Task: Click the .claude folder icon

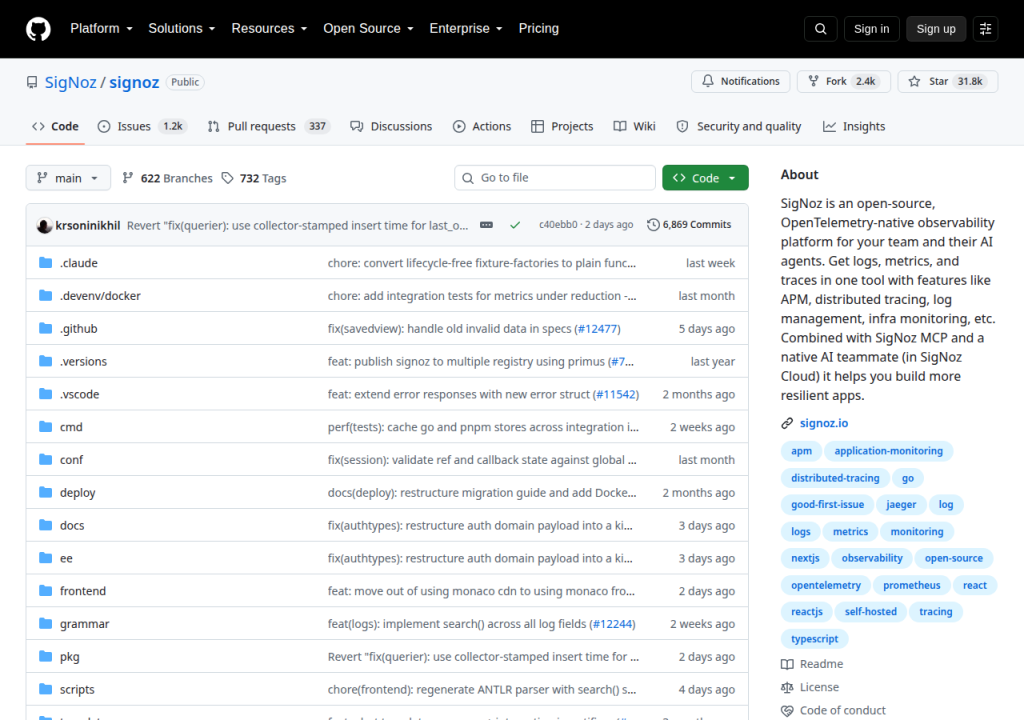Action: coord(46,263)
